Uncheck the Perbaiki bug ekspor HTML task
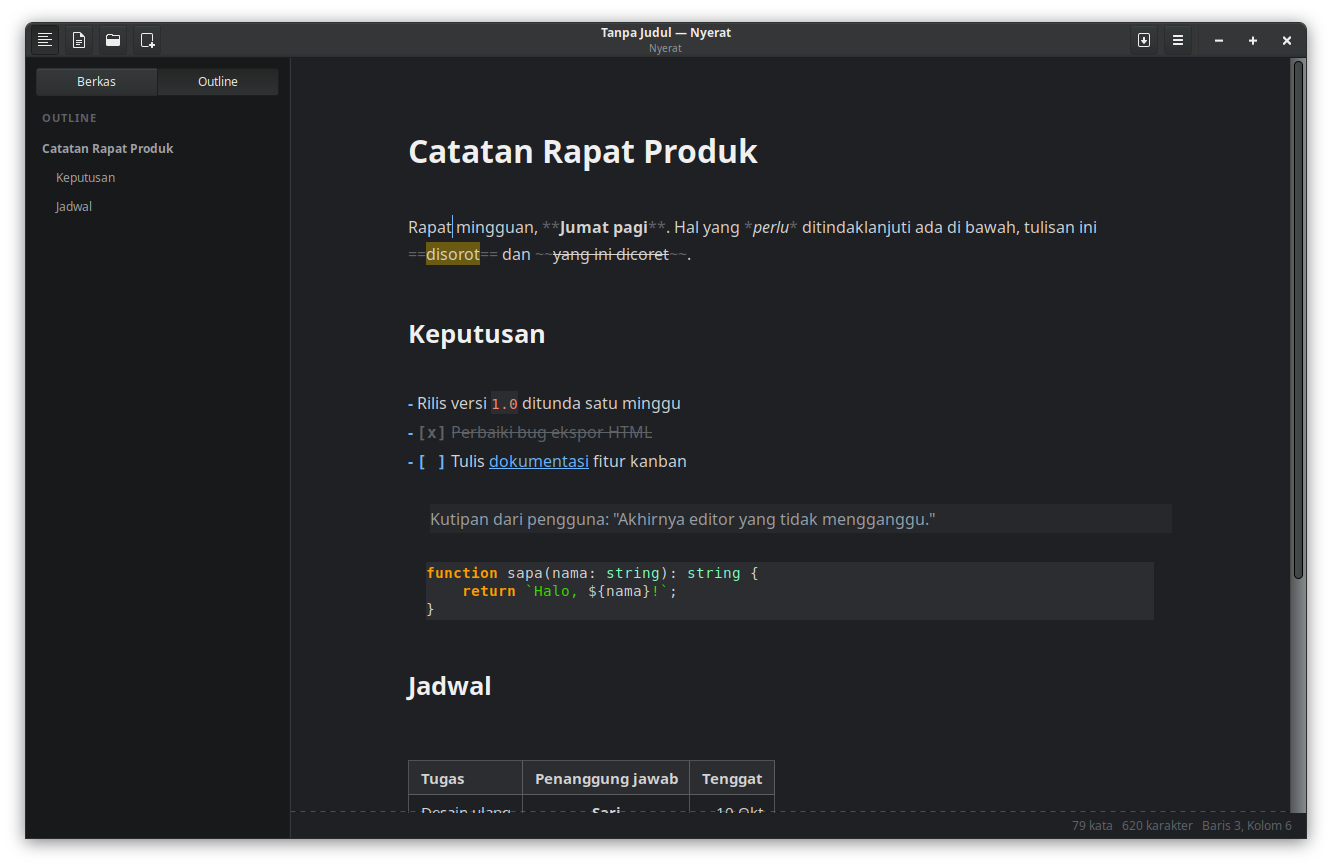1332x867 pixels. click(x=431, y=433)
